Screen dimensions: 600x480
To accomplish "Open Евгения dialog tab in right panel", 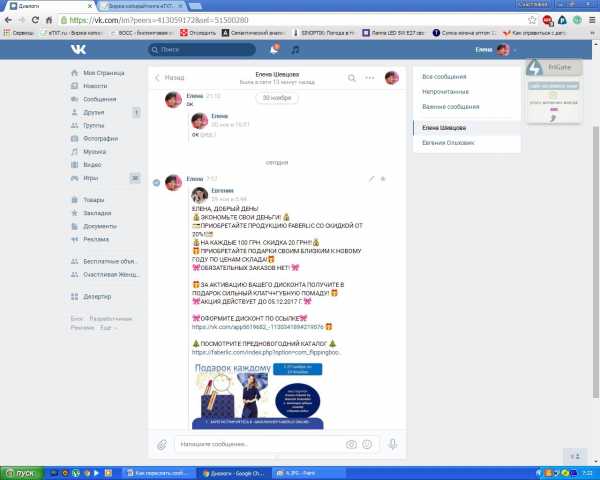I will point(448,143).
